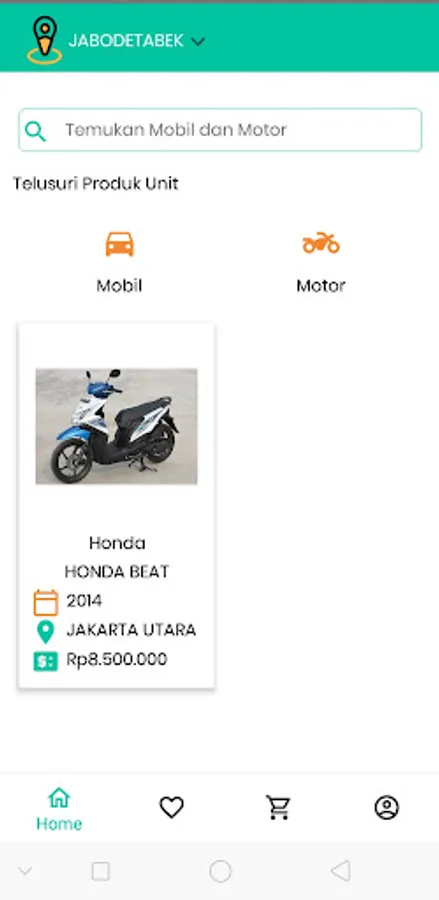Click the calendar icon beside 2014
This screenshot has height=900, width=439.
tap(46, 602)
